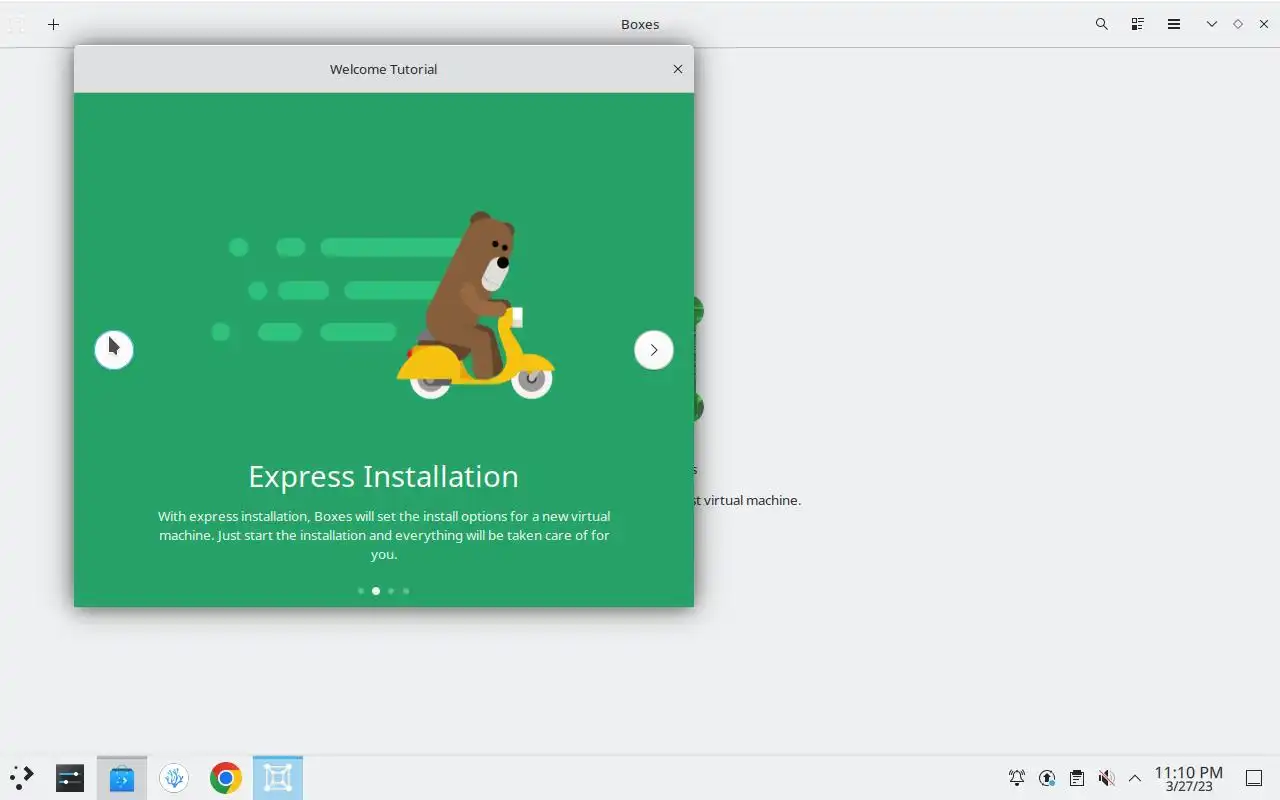Open Discover software center in taskbar
The image size is (1280, 800).
coord(122,777)
